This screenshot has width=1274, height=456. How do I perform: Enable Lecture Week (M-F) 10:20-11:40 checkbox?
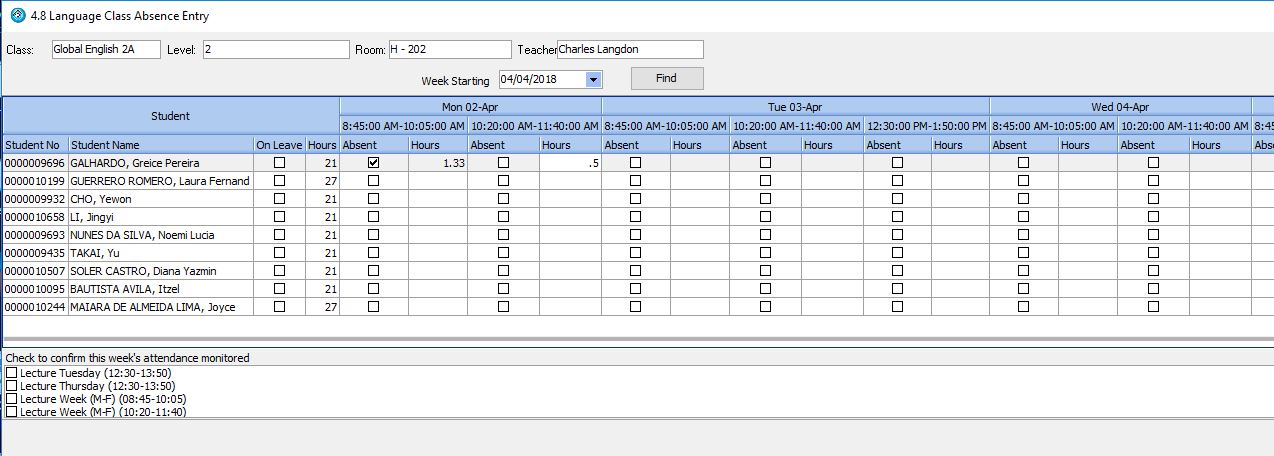tap(12, 412)
